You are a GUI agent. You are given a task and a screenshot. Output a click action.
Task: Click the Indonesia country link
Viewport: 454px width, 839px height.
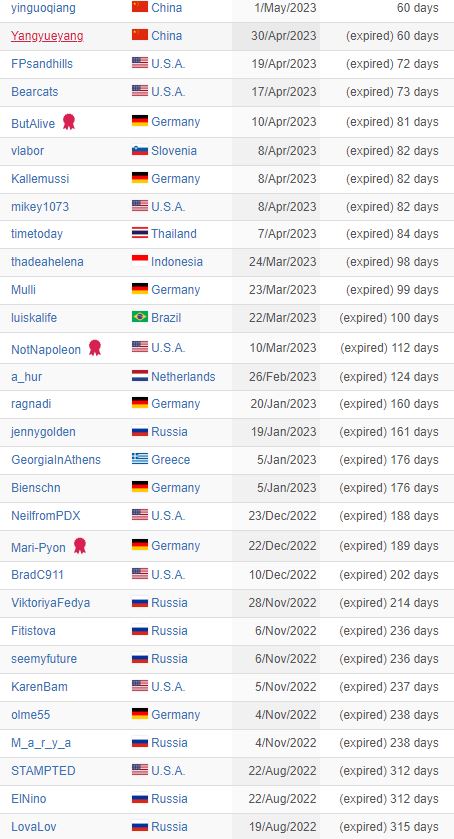[177, 262]
